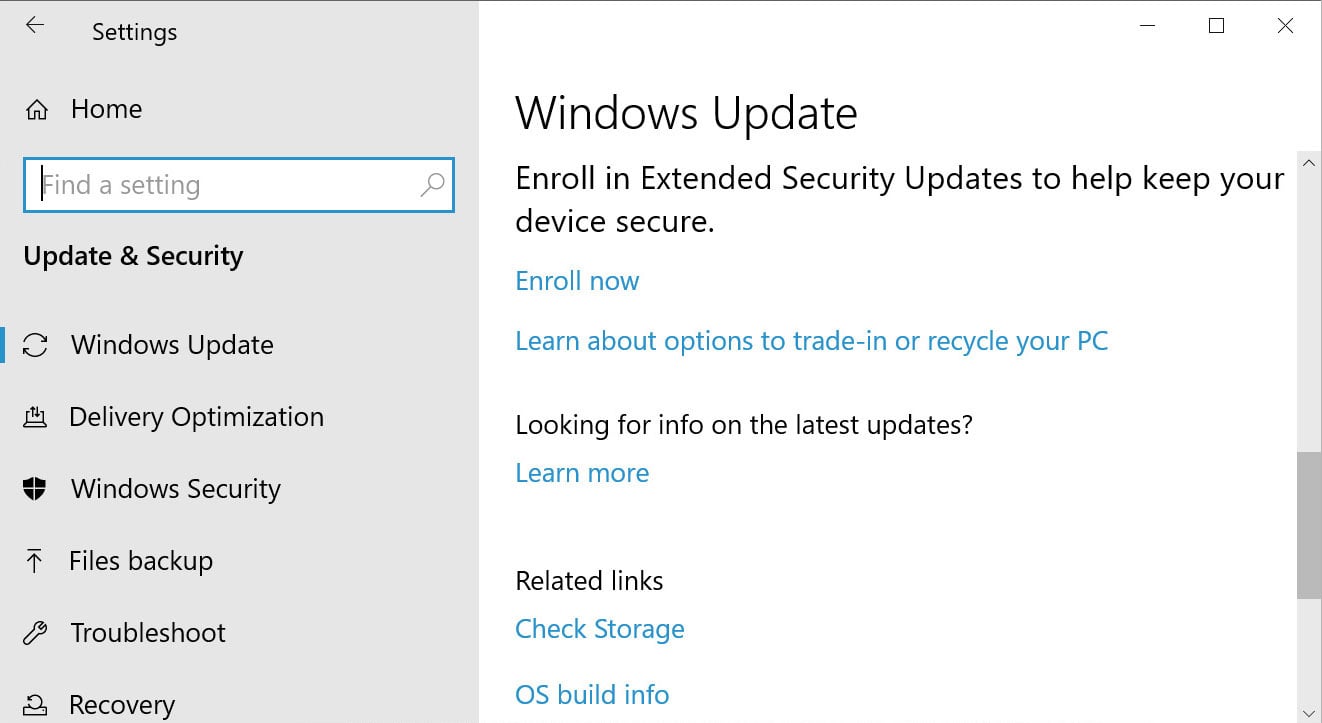
Task: Click Learn more about latest updates
Action: (582, 472)
